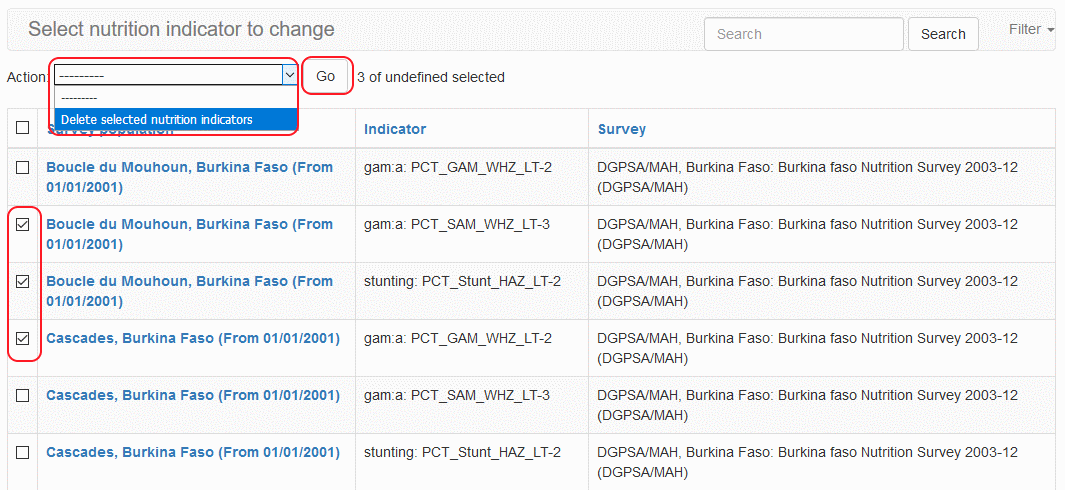Choose 'Delete selected nutrition indicators' option
Screen dimensions: 1065x490
coord(157,120)
